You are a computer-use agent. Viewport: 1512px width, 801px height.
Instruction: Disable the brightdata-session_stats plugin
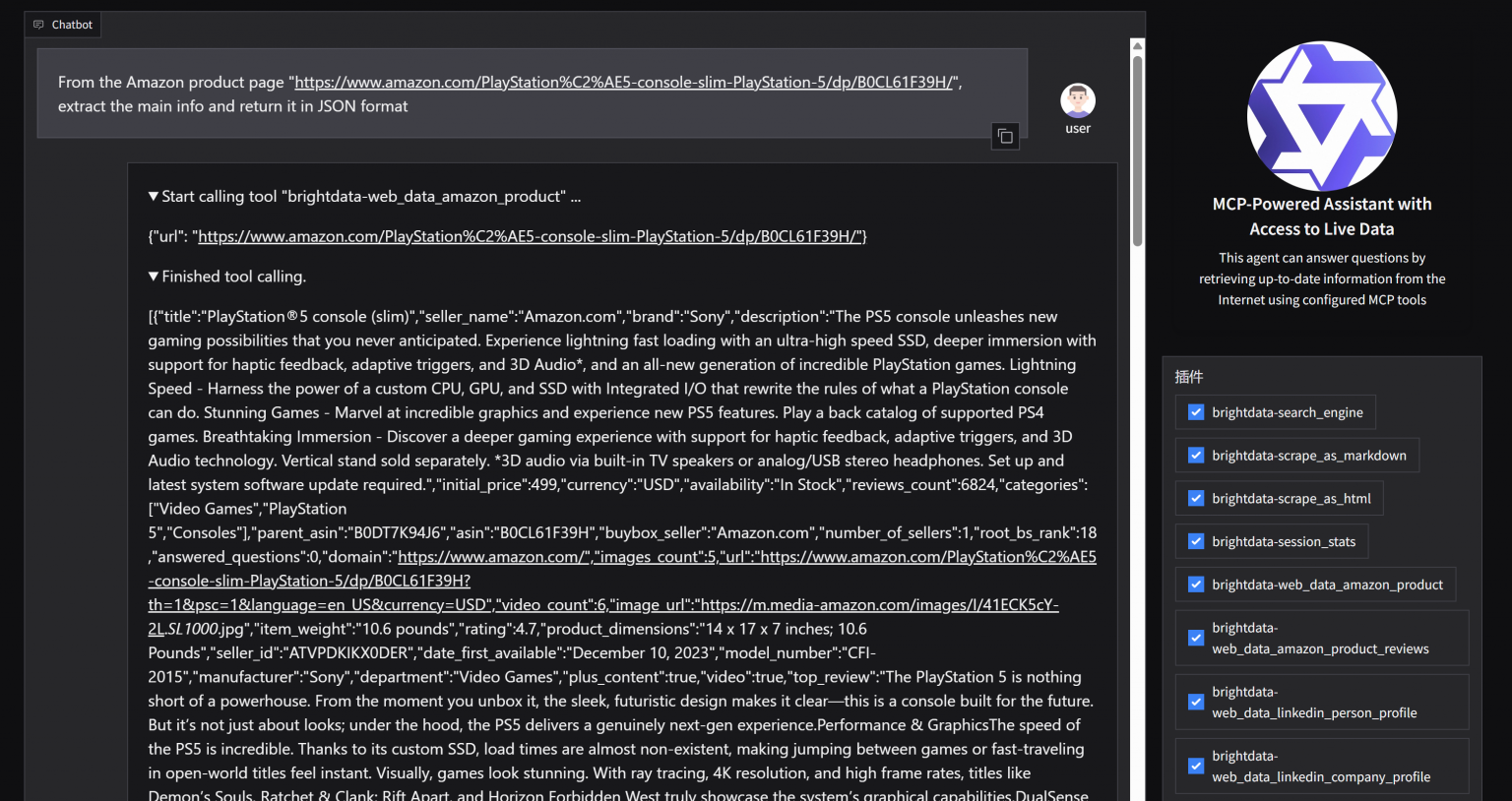pyautogui.click(x=1196, y=540)
